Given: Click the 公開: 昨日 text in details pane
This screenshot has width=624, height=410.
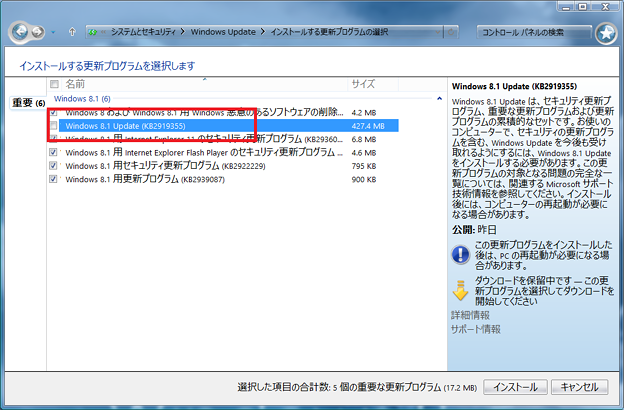Looking at the screenshot, I should (x=474, y=230).
